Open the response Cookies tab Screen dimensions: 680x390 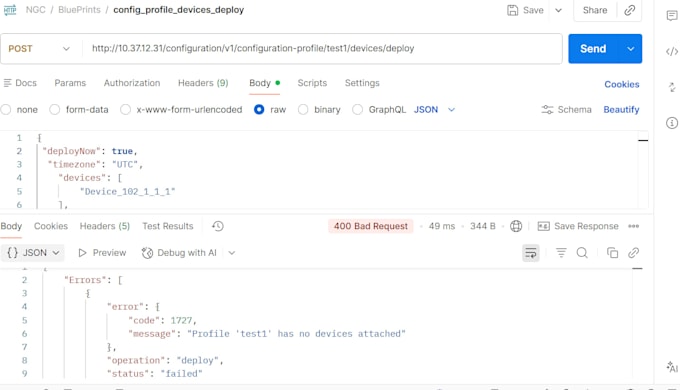51,226
